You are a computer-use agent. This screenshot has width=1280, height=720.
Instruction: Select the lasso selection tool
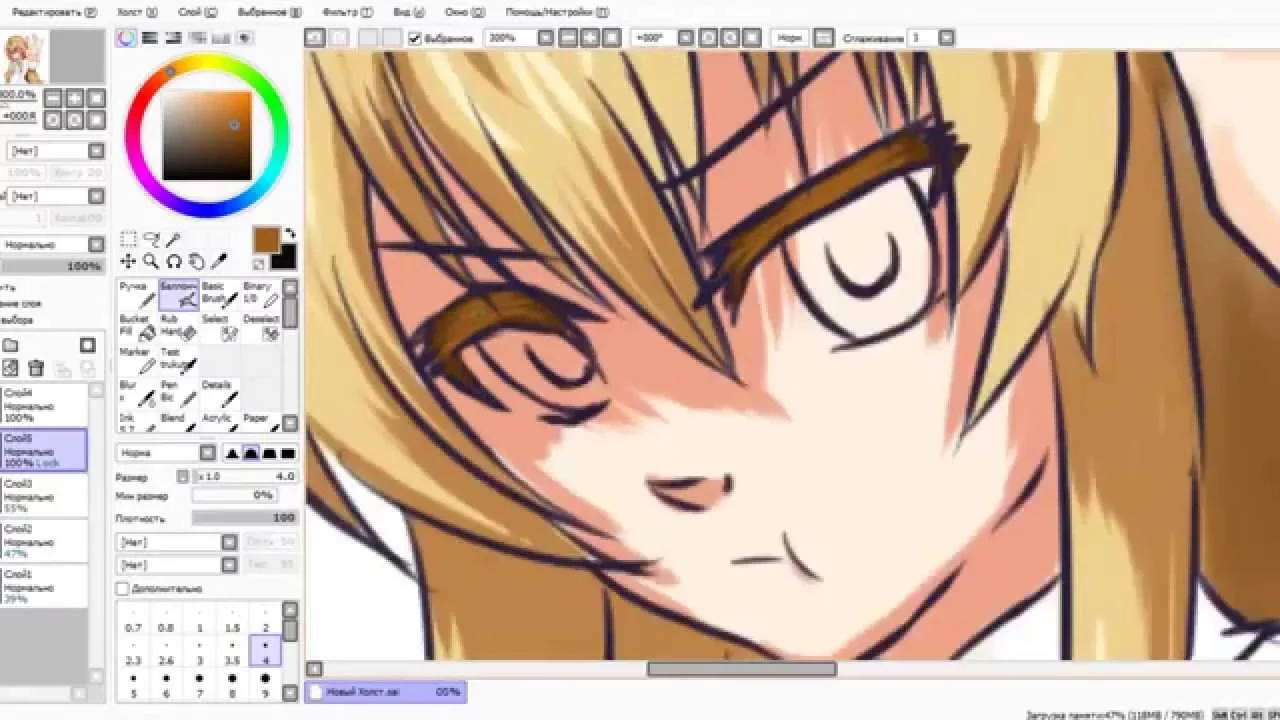point(151,239)
